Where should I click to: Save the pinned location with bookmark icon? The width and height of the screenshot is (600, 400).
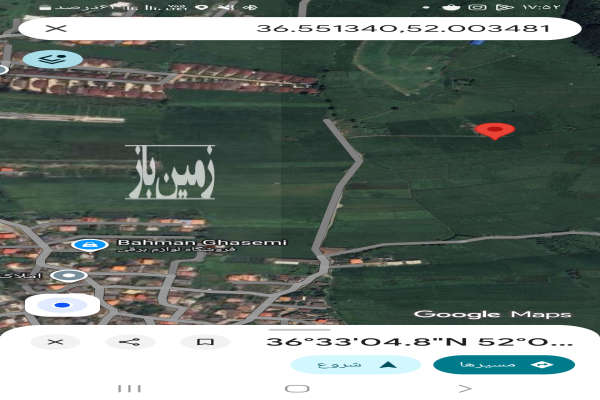click(x=205, y=341)
